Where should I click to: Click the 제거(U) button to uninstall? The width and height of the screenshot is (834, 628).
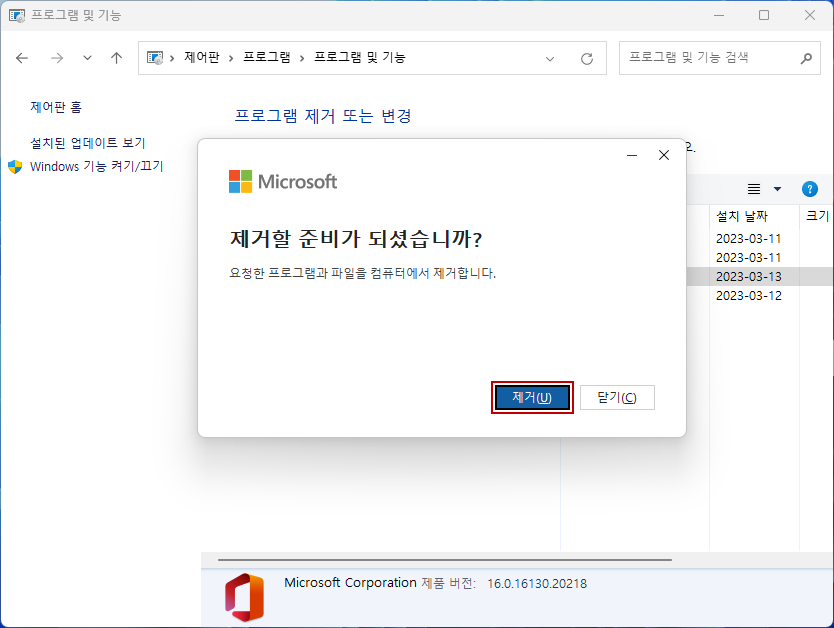(x=532, y=397)
